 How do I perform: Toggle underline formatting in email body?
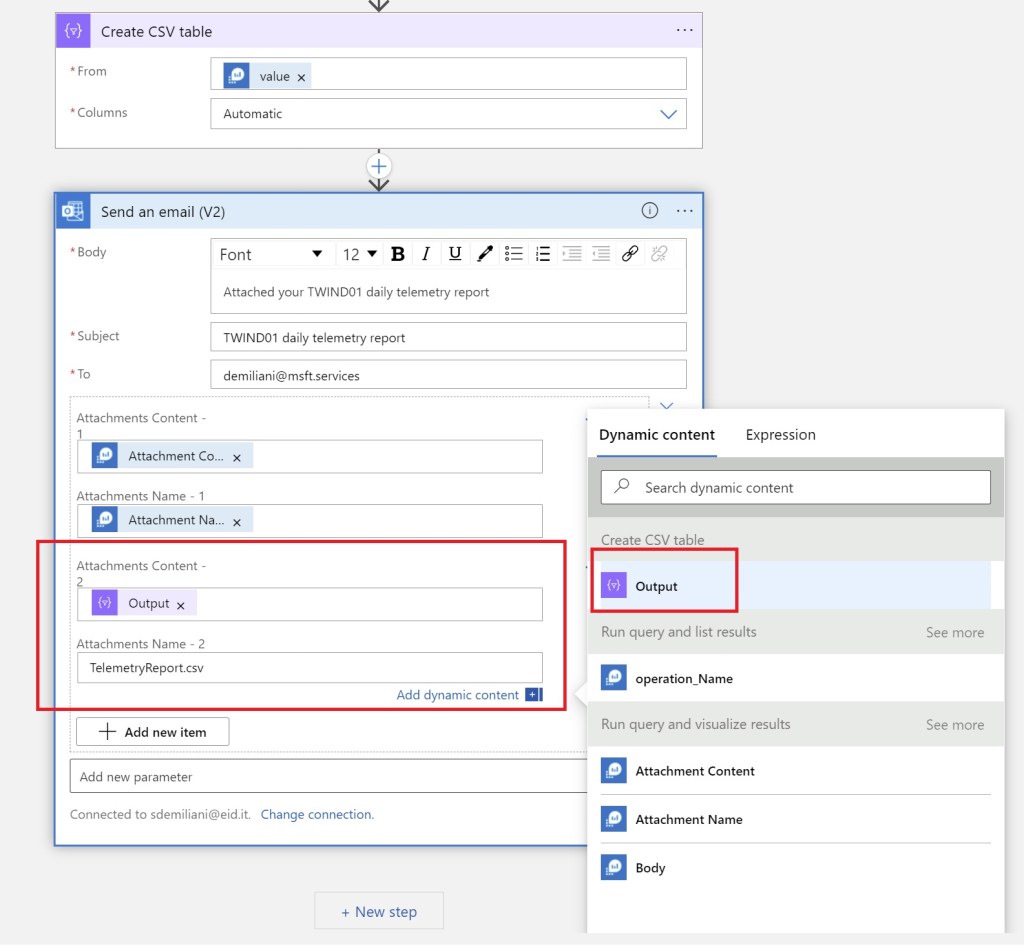(x=455, y=254)
